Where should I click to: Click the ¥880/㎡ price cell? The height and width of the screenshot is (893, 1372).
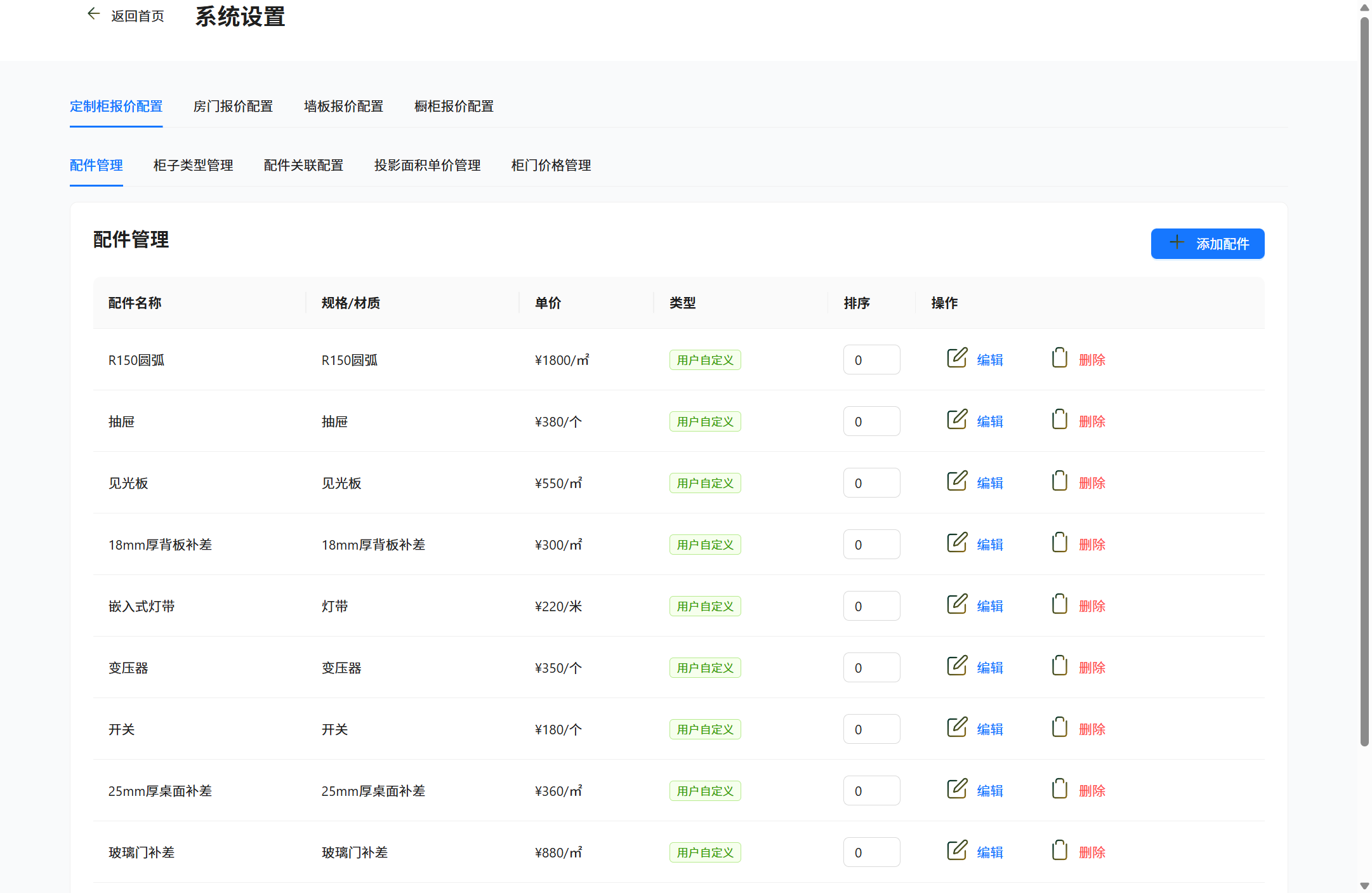click(558, 852)
